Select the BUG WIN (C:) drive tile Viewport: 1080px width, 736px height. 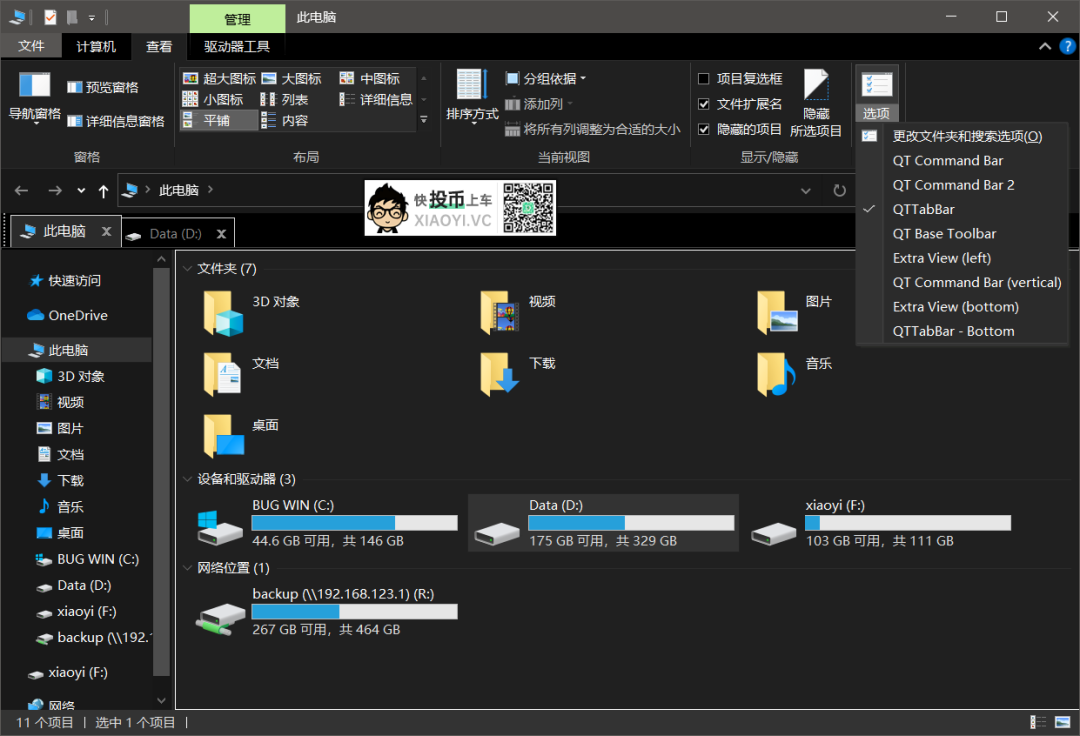[327, 523]
